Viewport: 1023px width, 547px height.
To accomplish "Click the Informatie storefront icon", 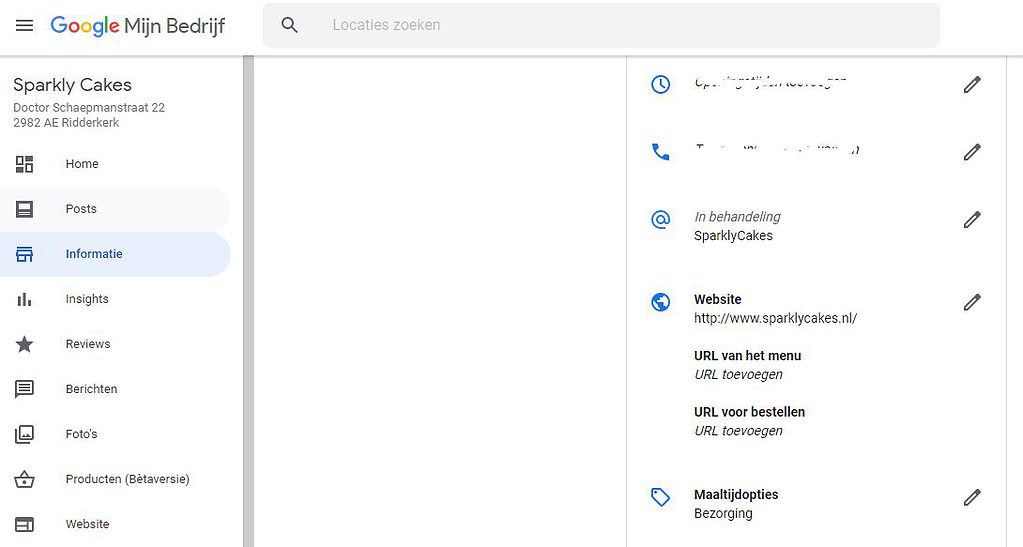I will (24, 254).
